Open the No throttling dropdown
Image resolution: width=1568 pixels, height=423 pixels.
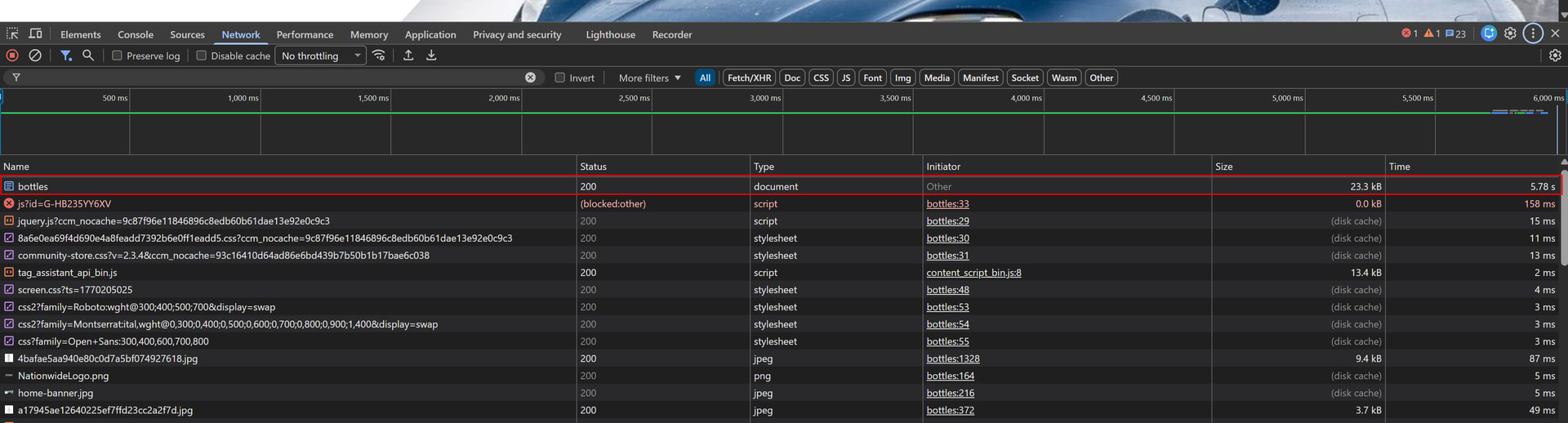pyautogui.click(x=320, y=56)
